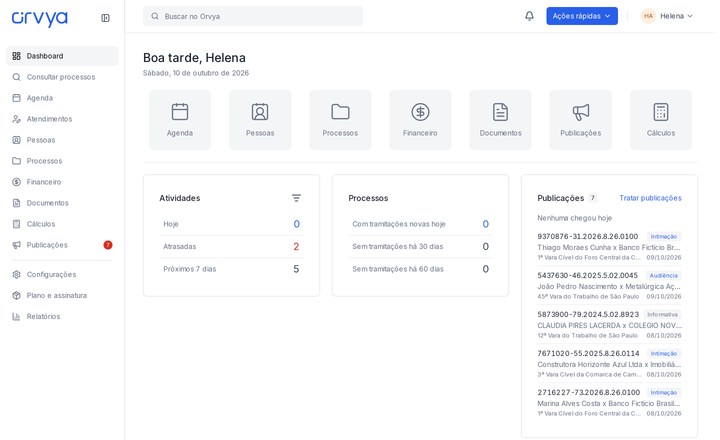Open the Cálculos shortcut card
Screen dimensions: 720x440
[x=661, y=120]
